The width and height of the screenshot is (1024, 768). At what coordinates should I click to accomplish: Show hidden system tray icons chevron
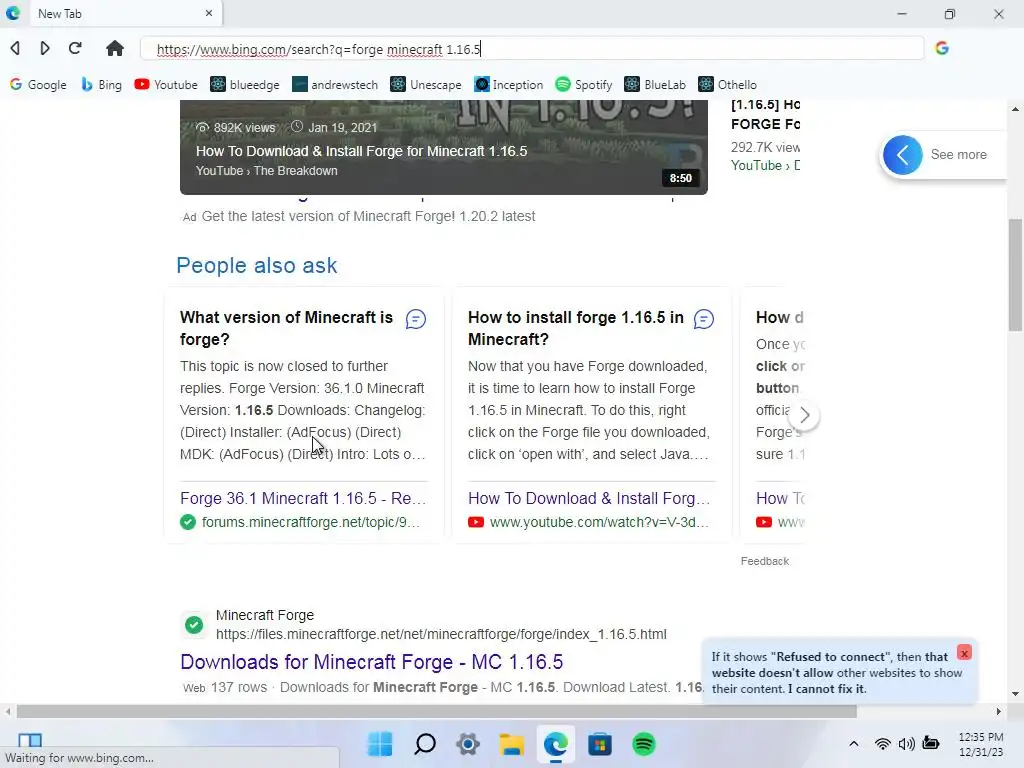854,744
